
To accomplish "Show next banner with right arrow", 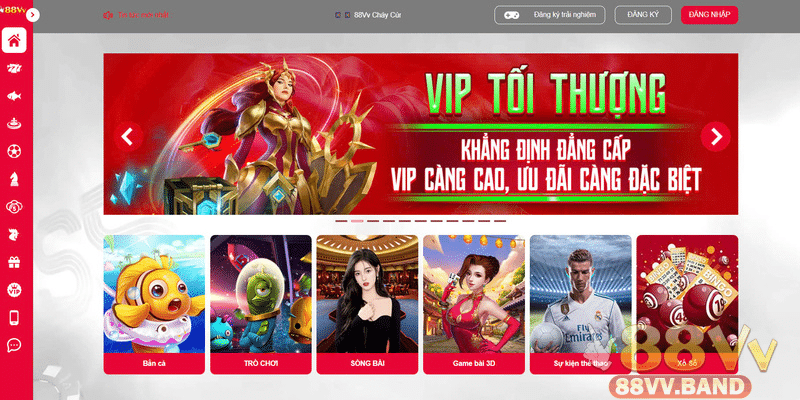I will pos(715,137).
